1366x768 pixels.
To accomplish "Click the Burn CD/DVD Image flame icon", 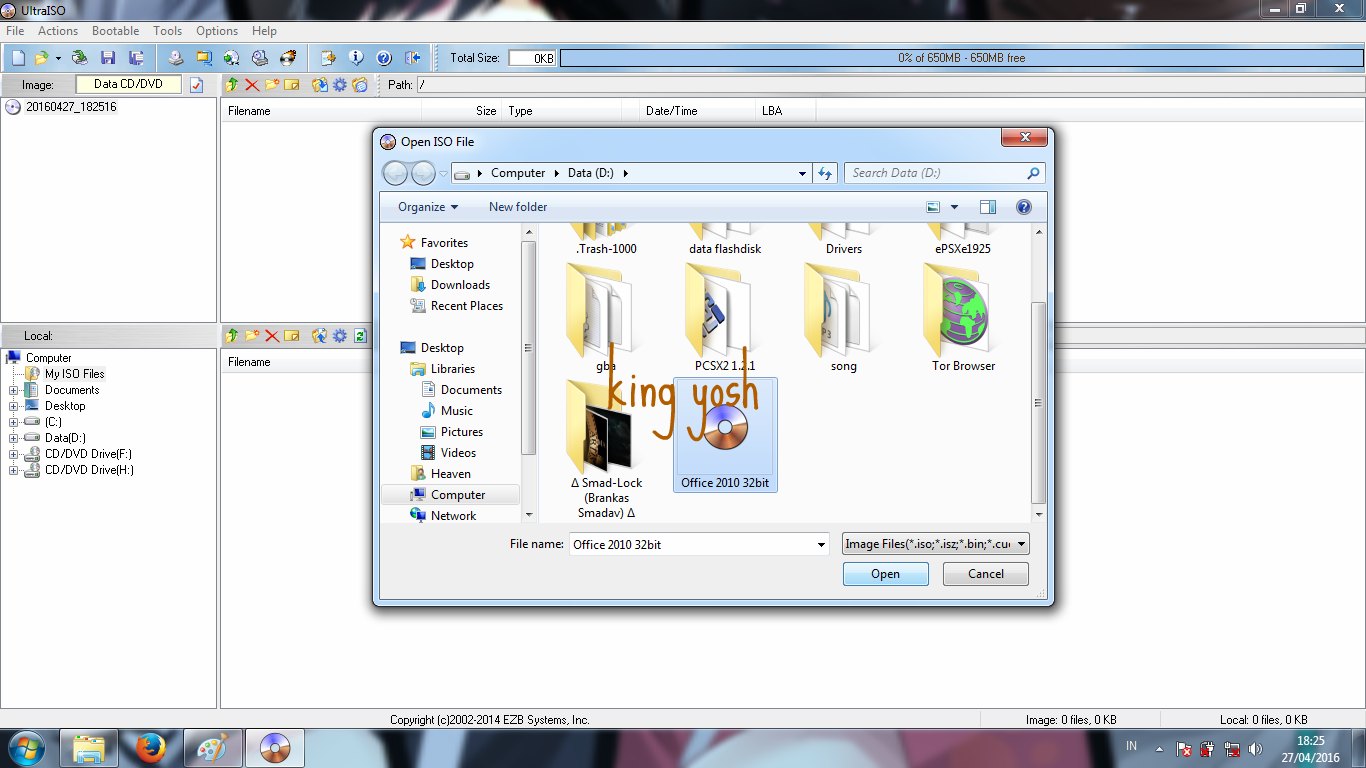I will pos(289,58).
